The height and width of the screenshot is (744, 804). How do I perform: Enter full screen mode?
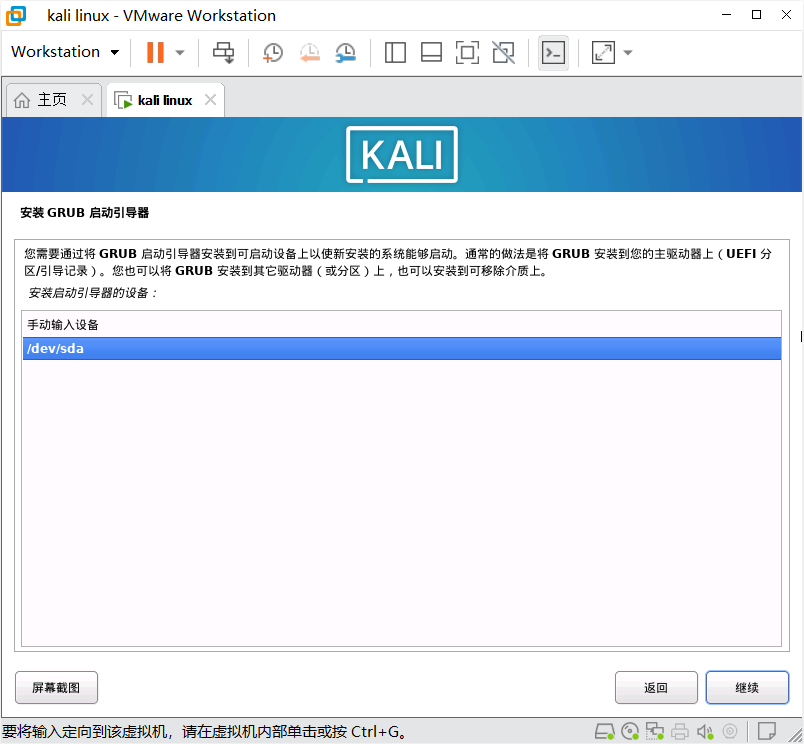point(467,52)
